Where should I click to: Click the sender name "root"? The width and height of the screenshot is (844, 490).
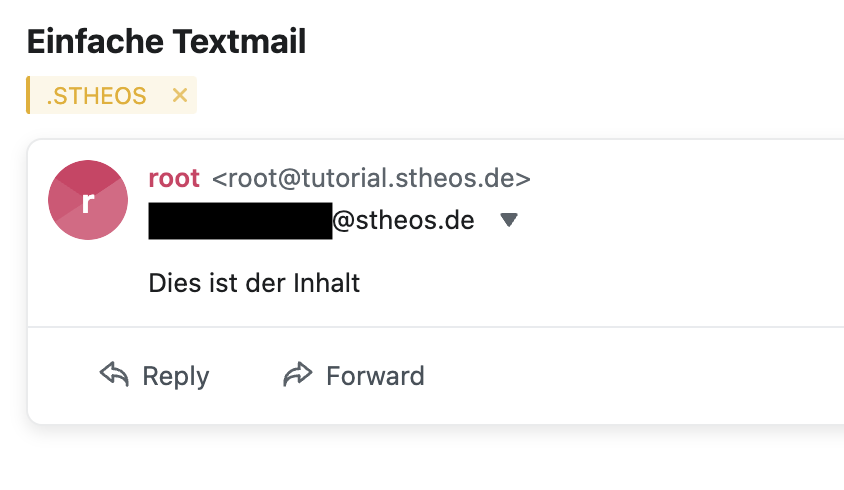[x=174, y=179]
